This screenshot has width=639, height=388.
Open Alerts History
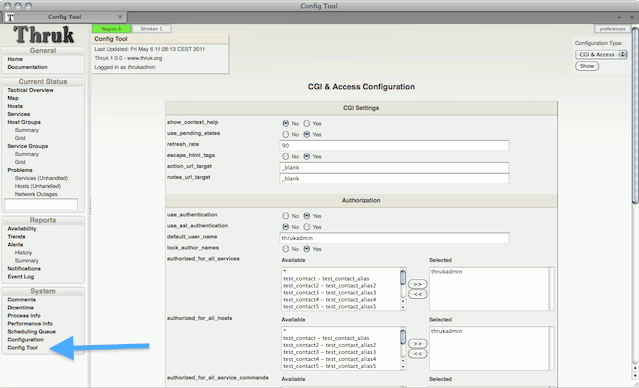pos(23,253)
